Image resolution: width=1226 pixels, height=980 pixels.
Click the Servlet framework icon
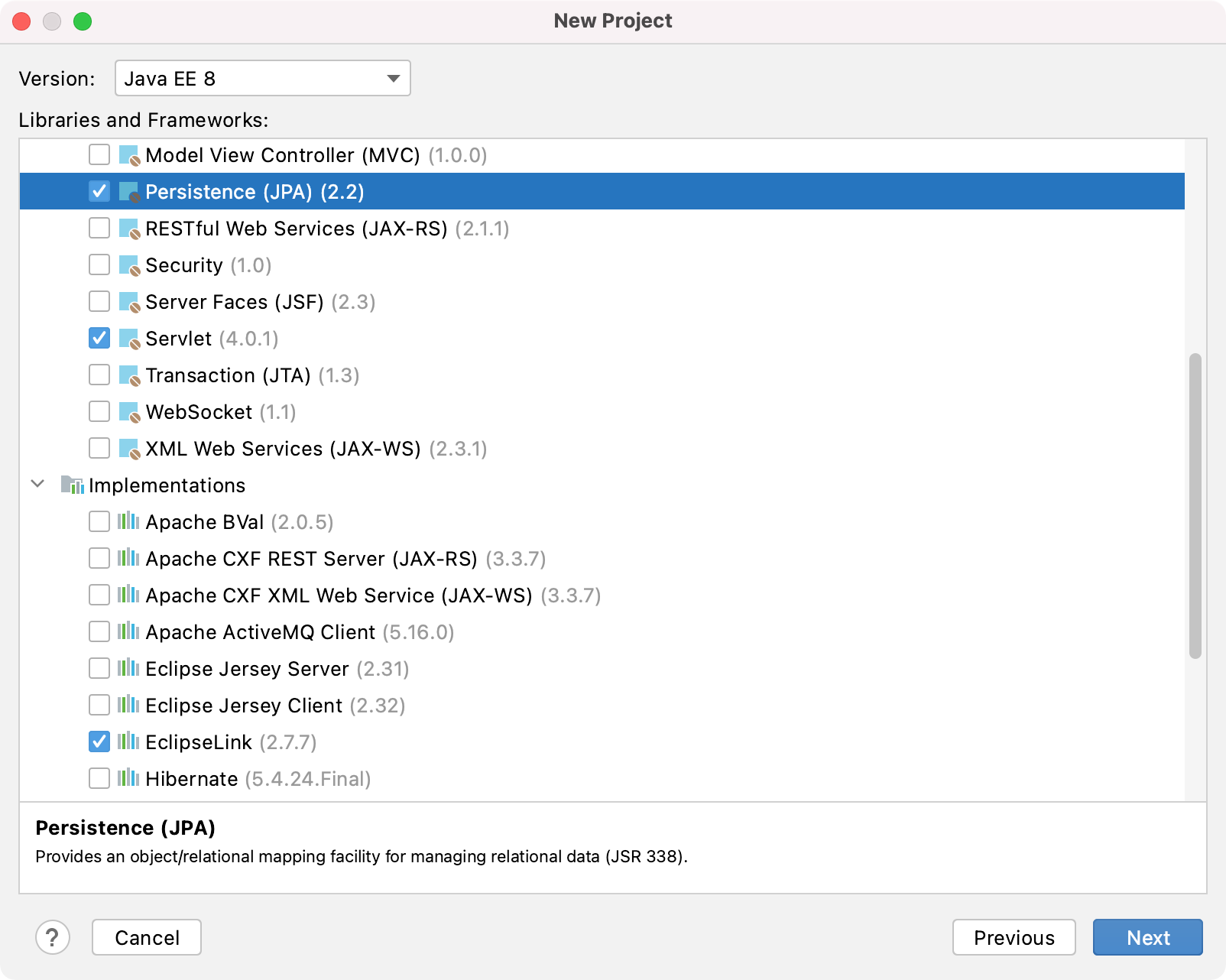point(128,339)
